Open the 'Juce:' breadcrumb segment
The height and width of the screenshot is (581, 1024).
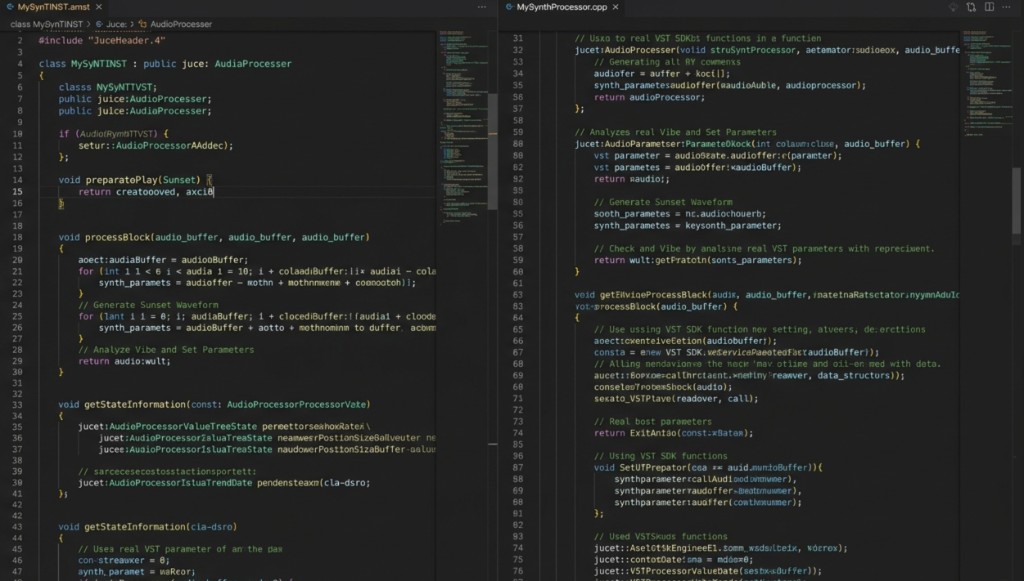pyautogui.click(x=116, y=24)
